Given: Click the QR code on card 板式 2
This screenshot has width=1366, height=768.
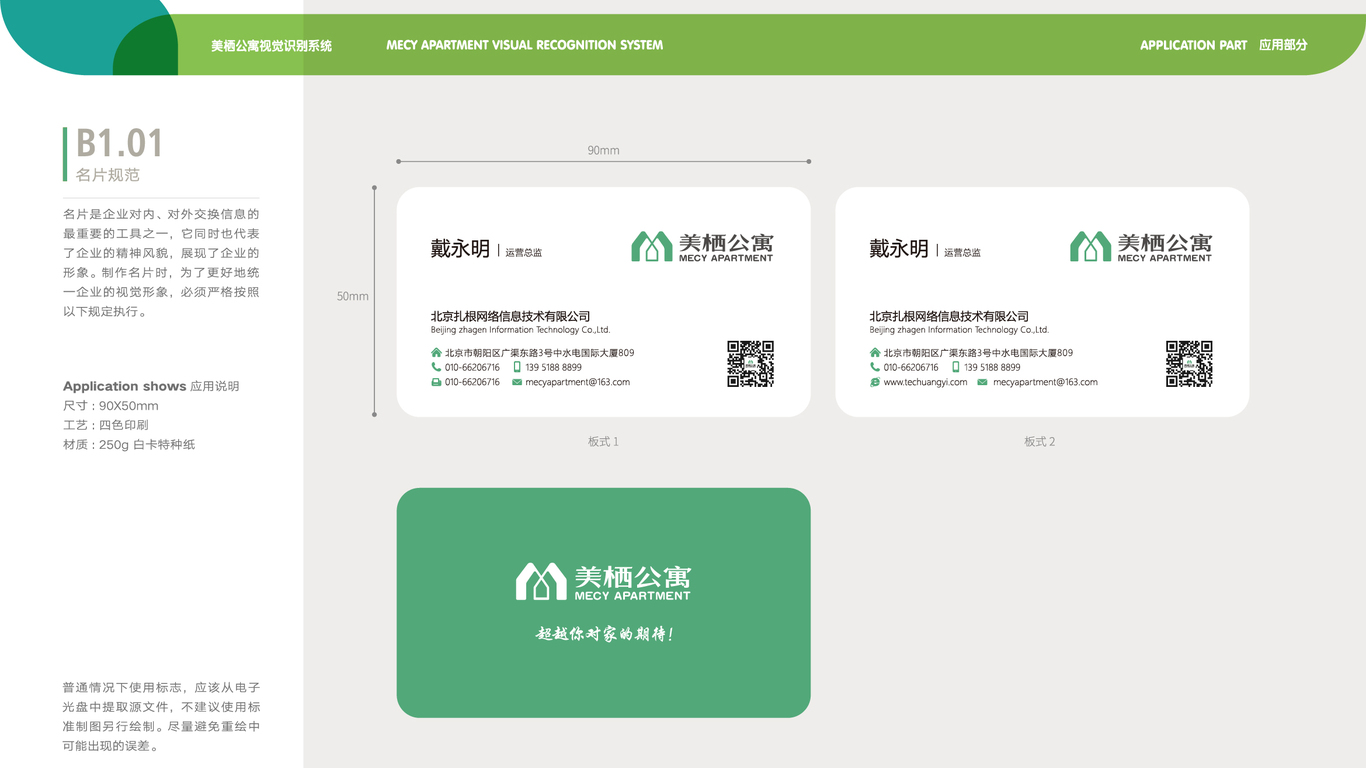Looking at the screenshot, I should pyautogui.click(x=1189, y=364).
